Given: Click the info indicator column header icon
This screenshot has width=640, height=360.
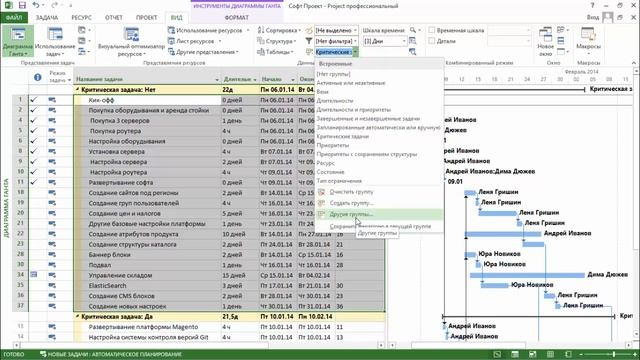Looking at the screenshot, I should pyautogui.click(x=38, y=77).
